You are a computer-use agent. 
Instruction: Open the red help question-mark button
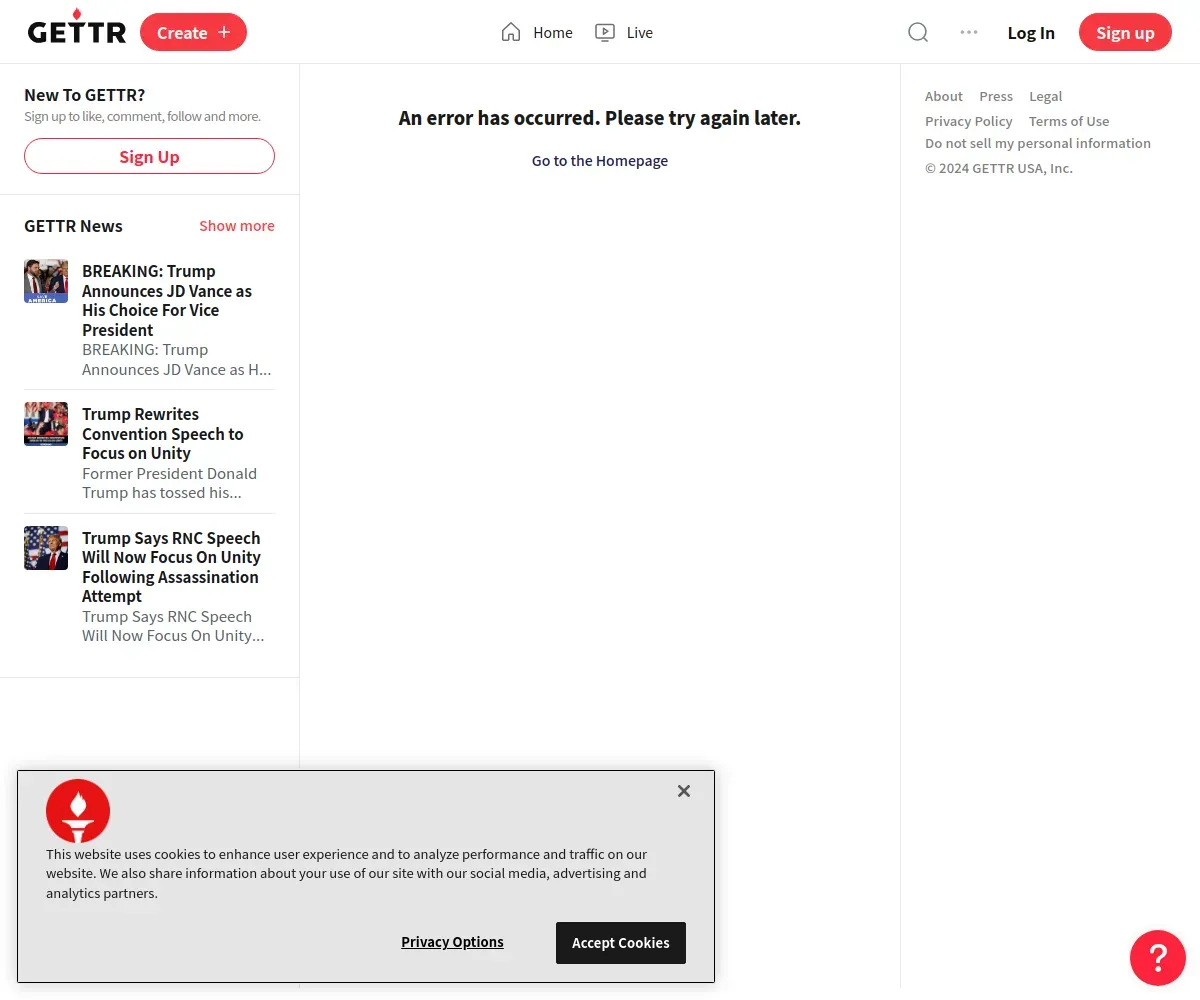pyautogui.click(x=1158, y=958)
